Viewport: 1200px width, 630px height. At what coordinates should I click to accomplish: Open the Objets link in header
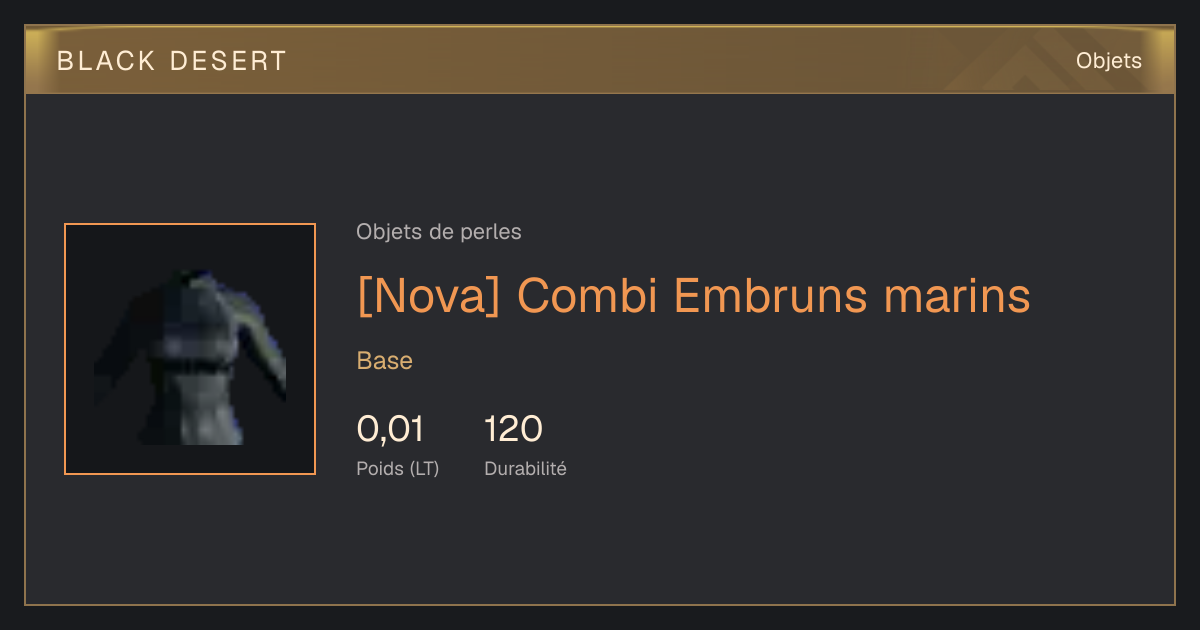[x=1108, y=61]
